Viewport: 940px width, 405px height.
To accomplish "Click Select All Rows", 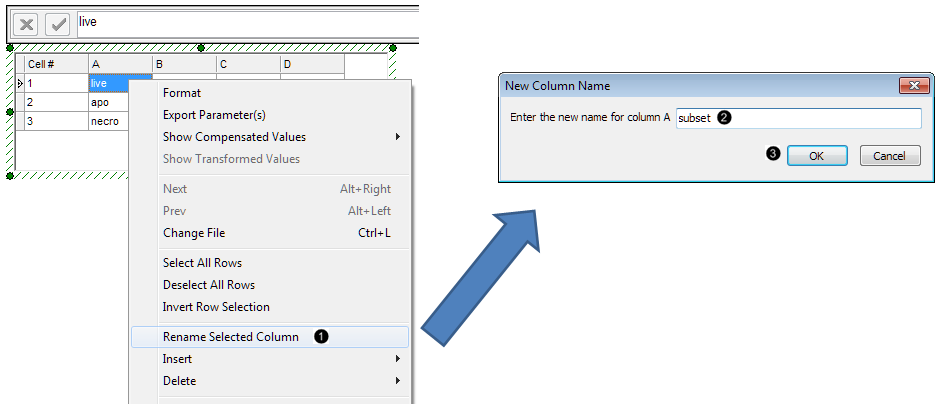I will click(202, 263).
